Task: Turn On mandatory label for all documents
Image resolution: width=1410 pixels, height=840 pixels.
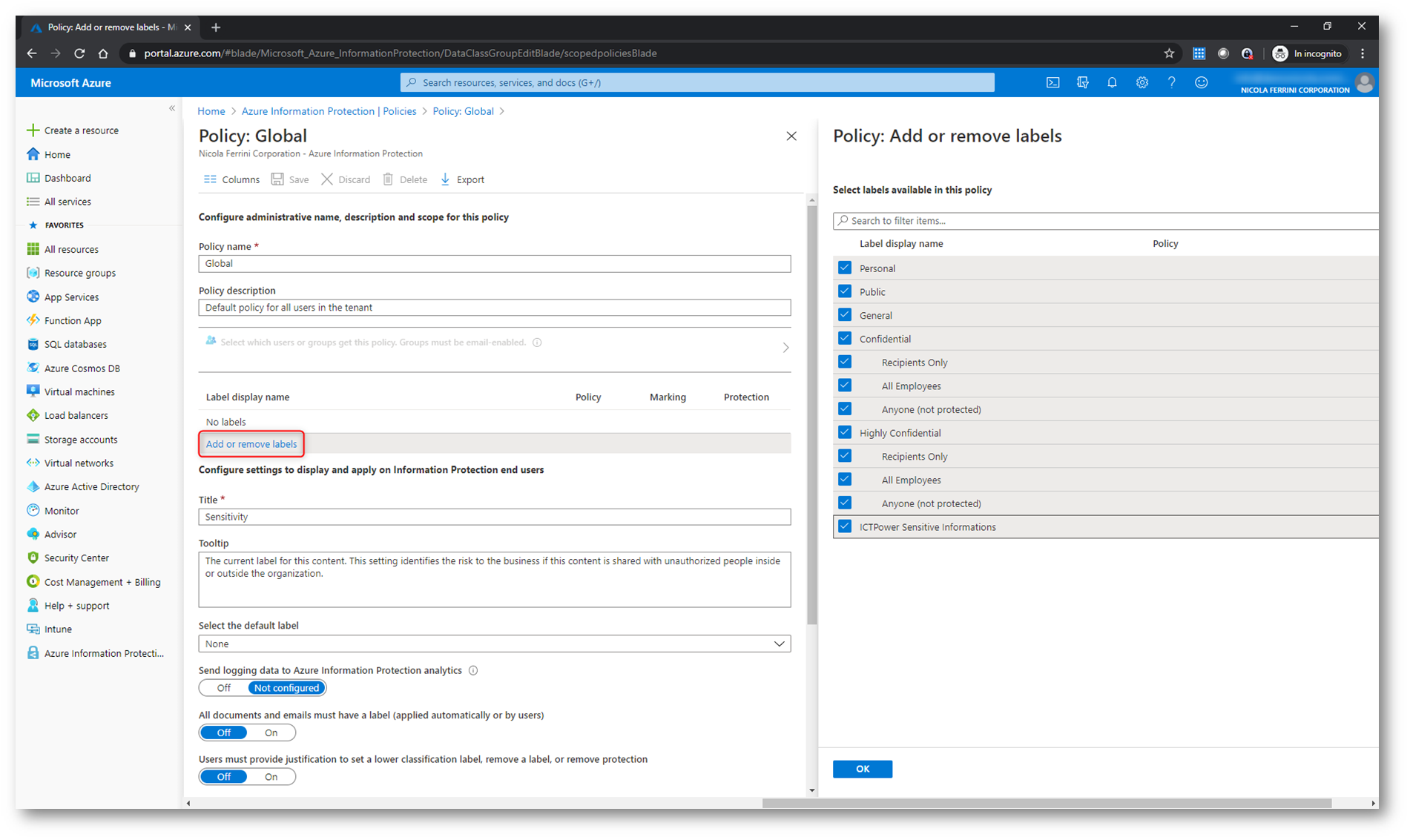Action: point(271,732)
